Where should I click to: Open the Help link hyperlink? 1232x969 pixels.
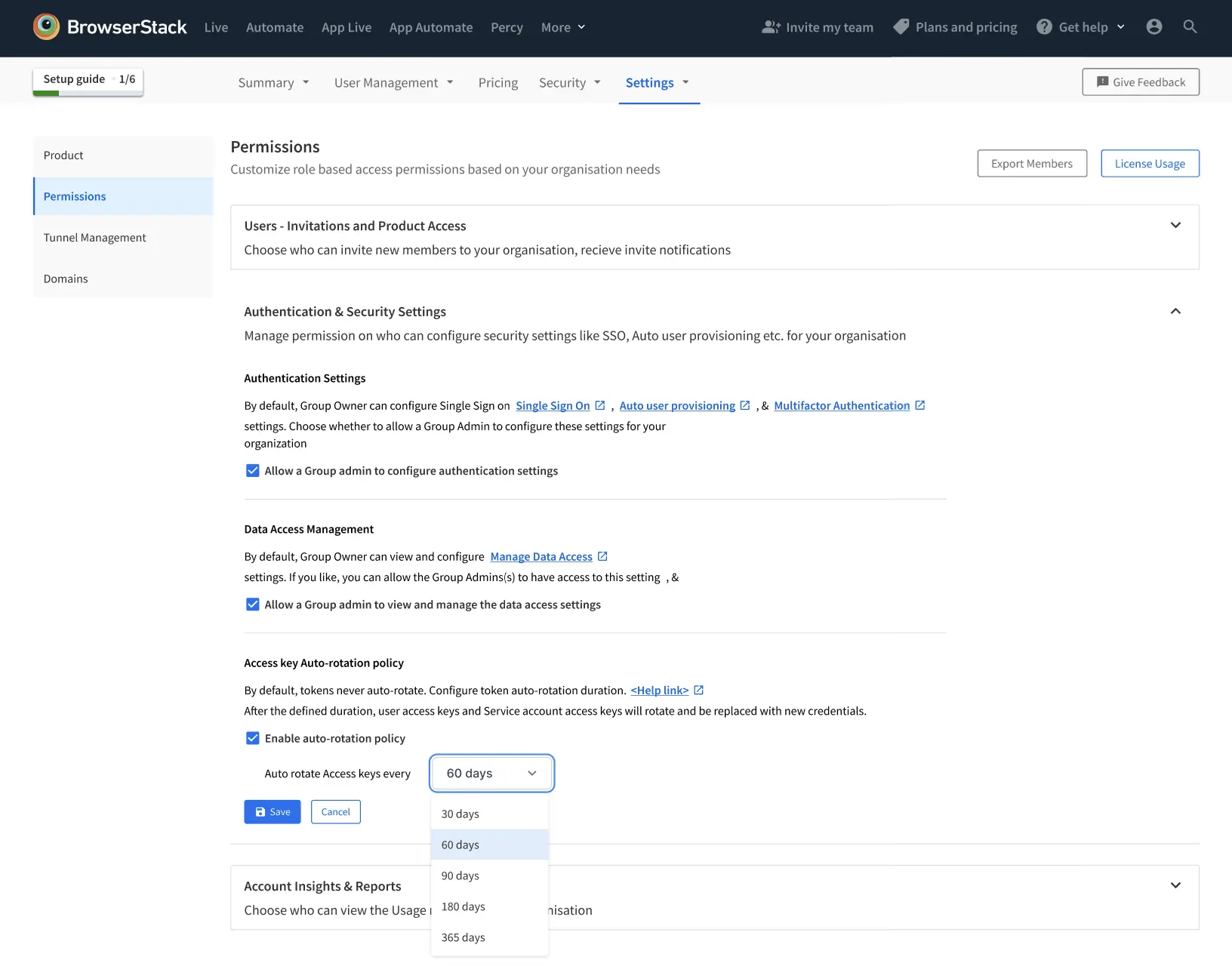tap(660, 690)
